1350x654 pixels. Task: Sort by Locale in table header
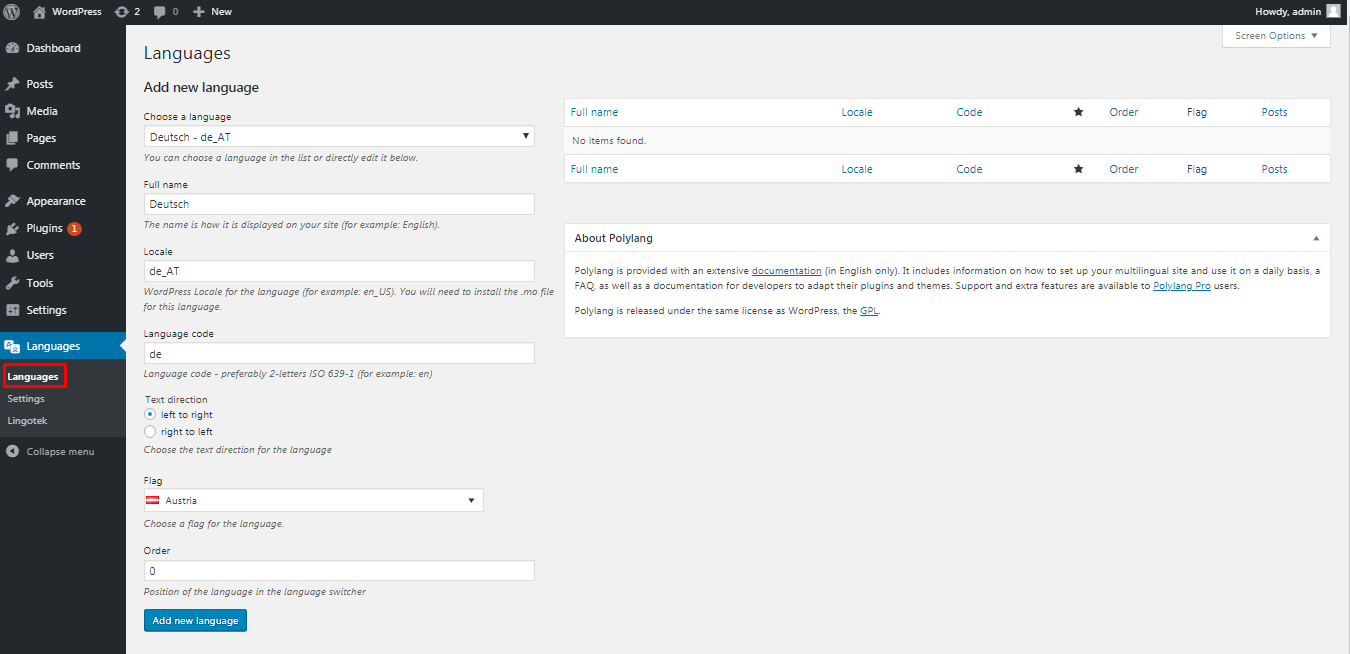857,112
